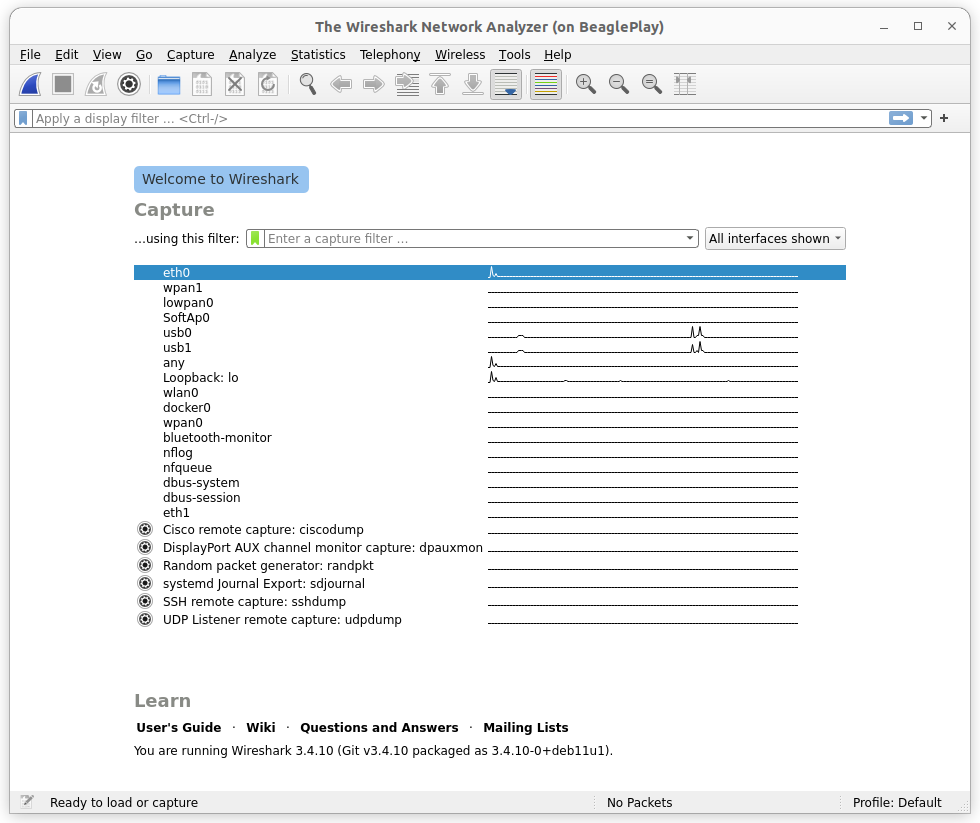The image size is (980, 823).
Task: Open a capture file via the folder icon
Action: pos(169,84)
